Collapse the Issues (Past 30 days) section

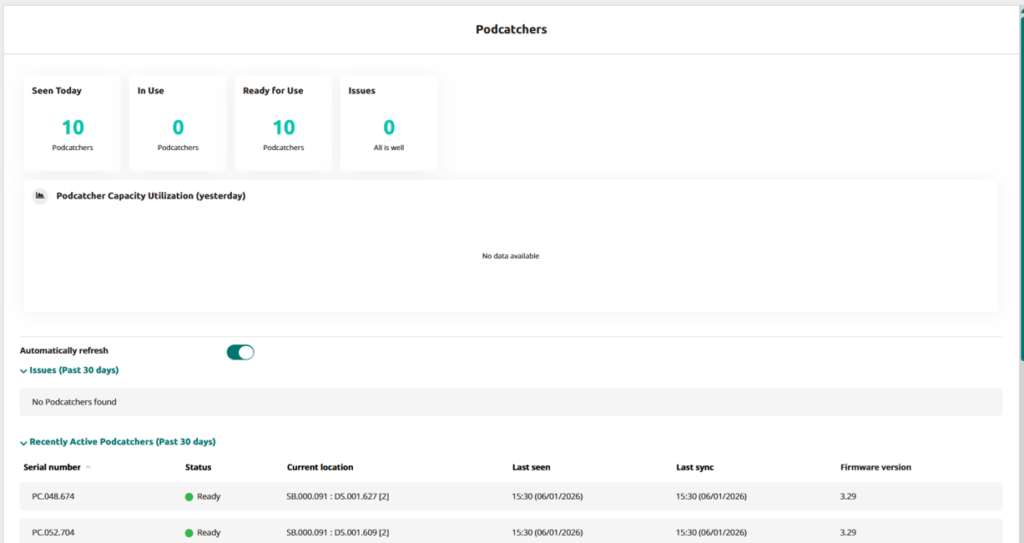click(24, 370)
